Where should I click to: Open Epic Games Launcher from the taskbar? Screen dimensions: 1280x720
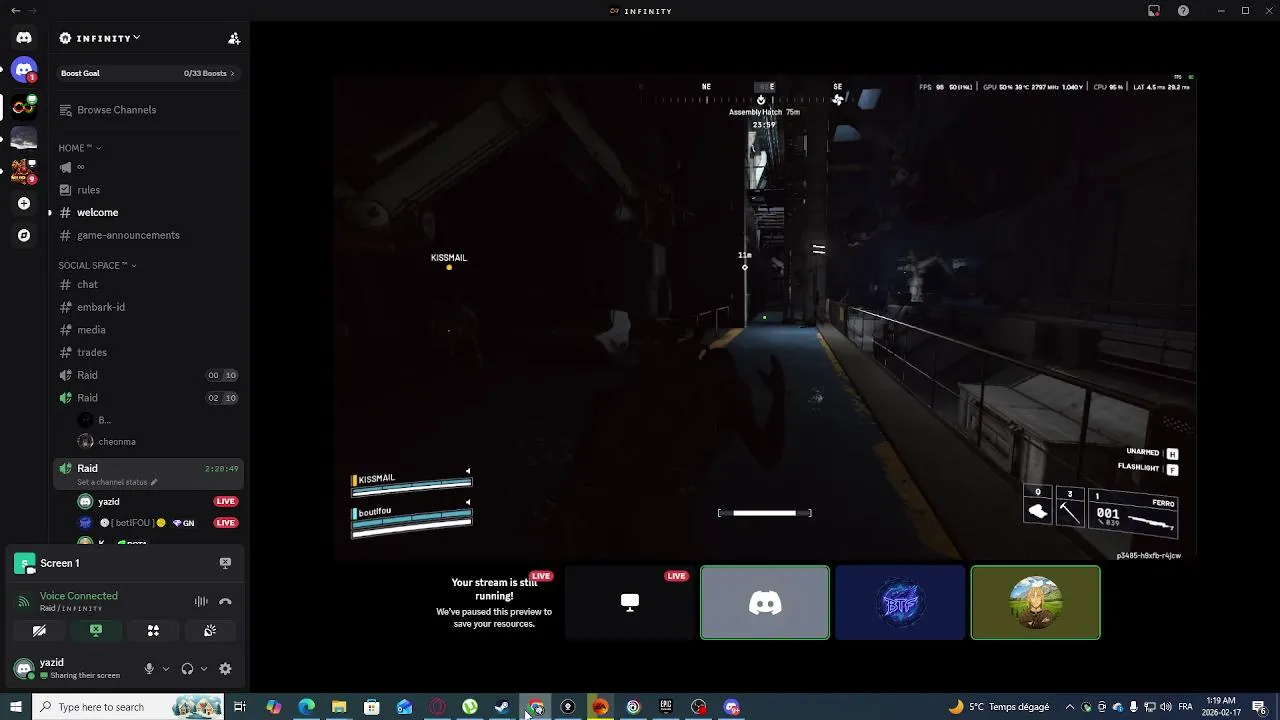(x=666, y=707)
